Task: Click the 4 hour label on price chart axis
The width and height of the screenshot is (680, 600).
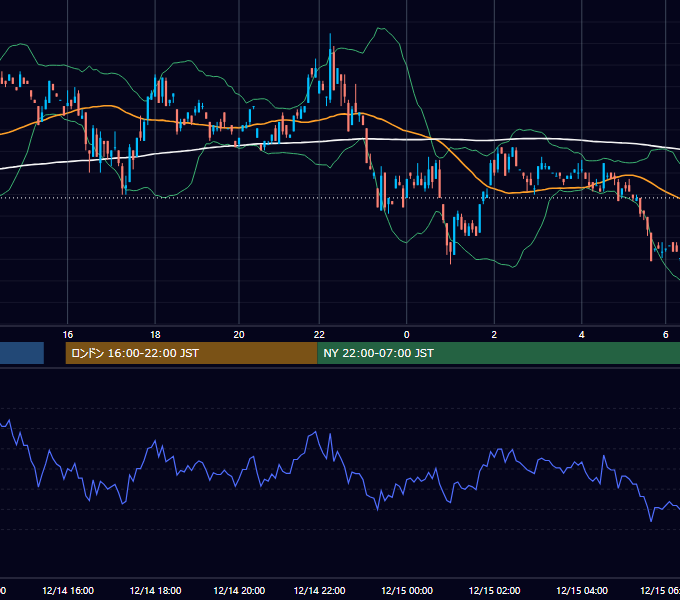Action: pos(582,335)
